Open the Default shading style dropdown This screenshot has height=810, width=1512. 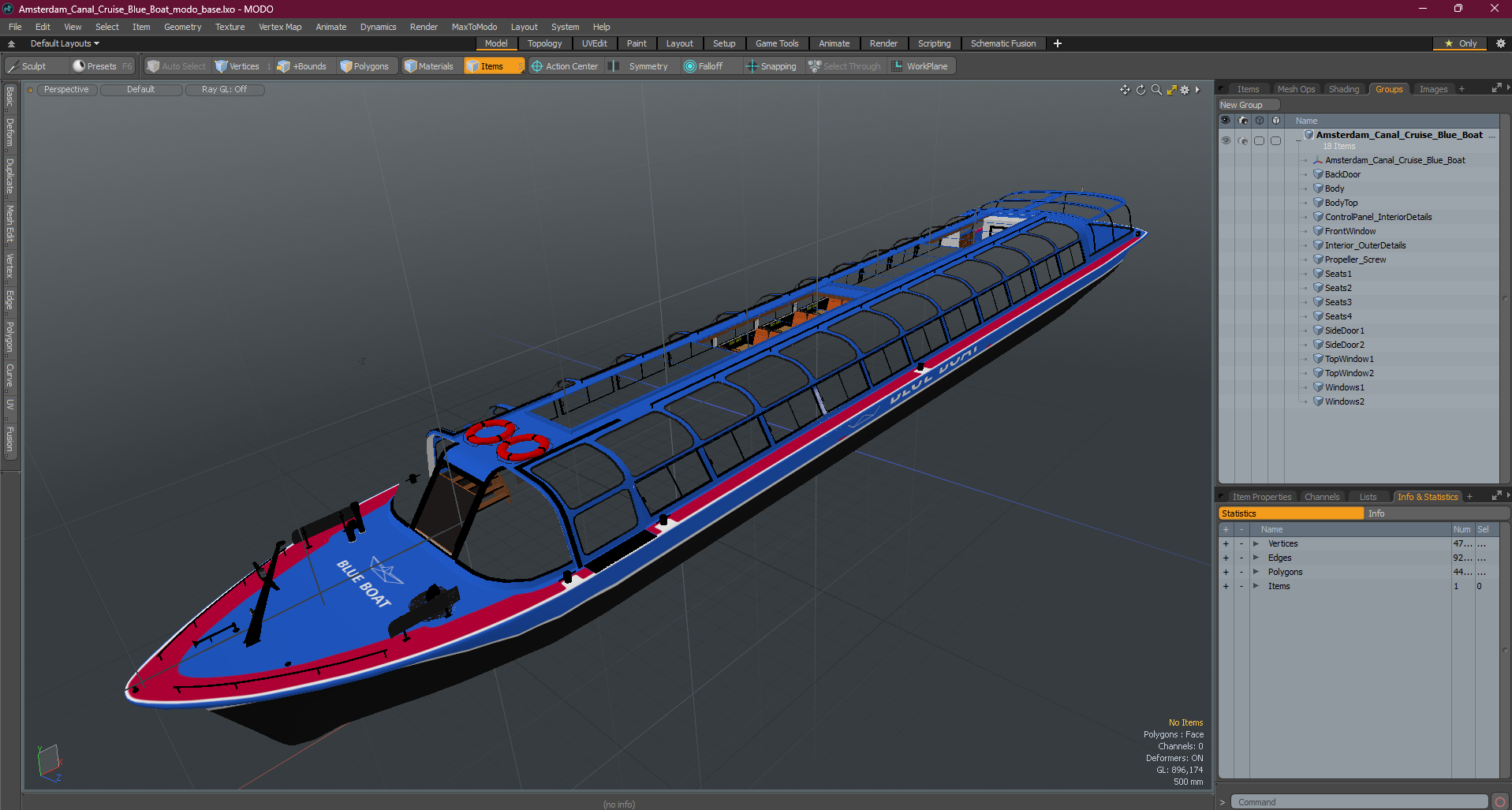point(140,90)
